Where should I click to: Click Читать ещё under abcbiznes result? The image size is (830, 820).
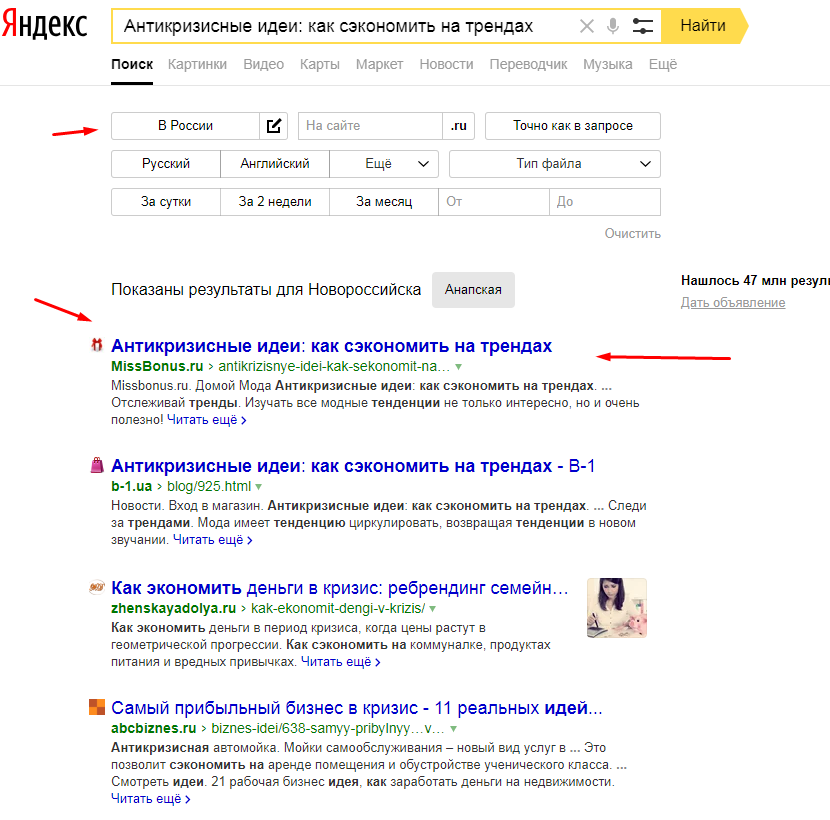point(150,799)
